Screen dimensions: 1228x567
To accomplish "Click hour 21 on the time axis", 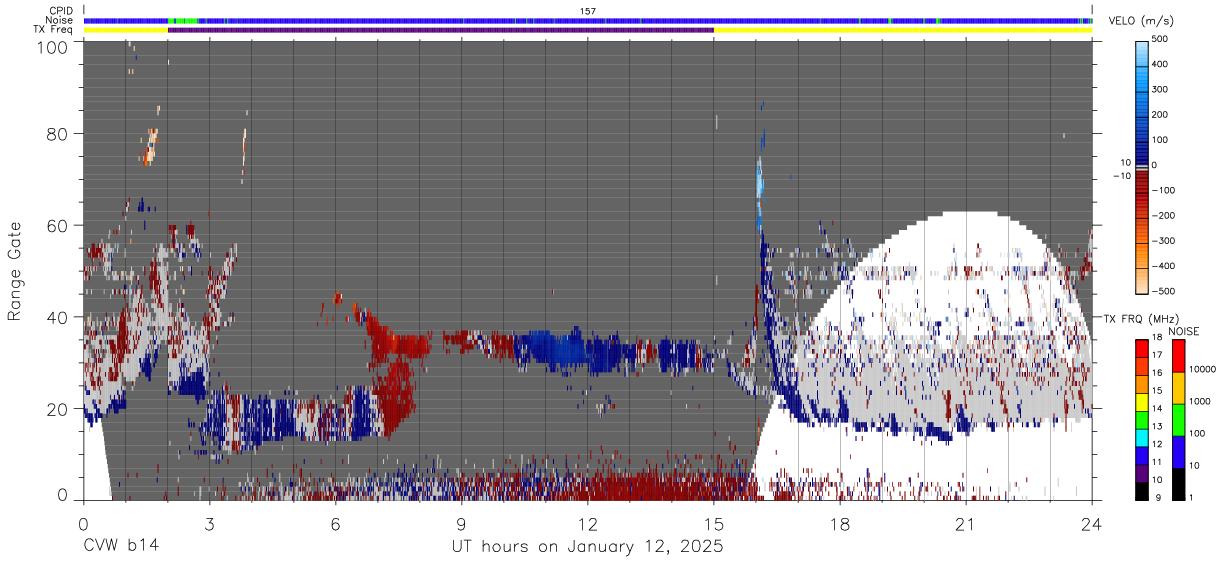I will coord(966,523).
